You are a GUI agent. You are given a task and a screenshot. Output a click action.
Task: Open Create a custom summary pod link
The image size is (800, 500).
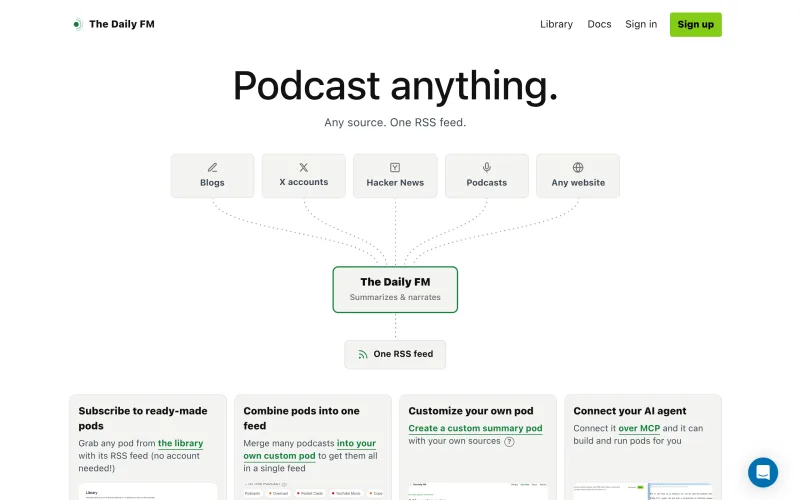(475, 429)
